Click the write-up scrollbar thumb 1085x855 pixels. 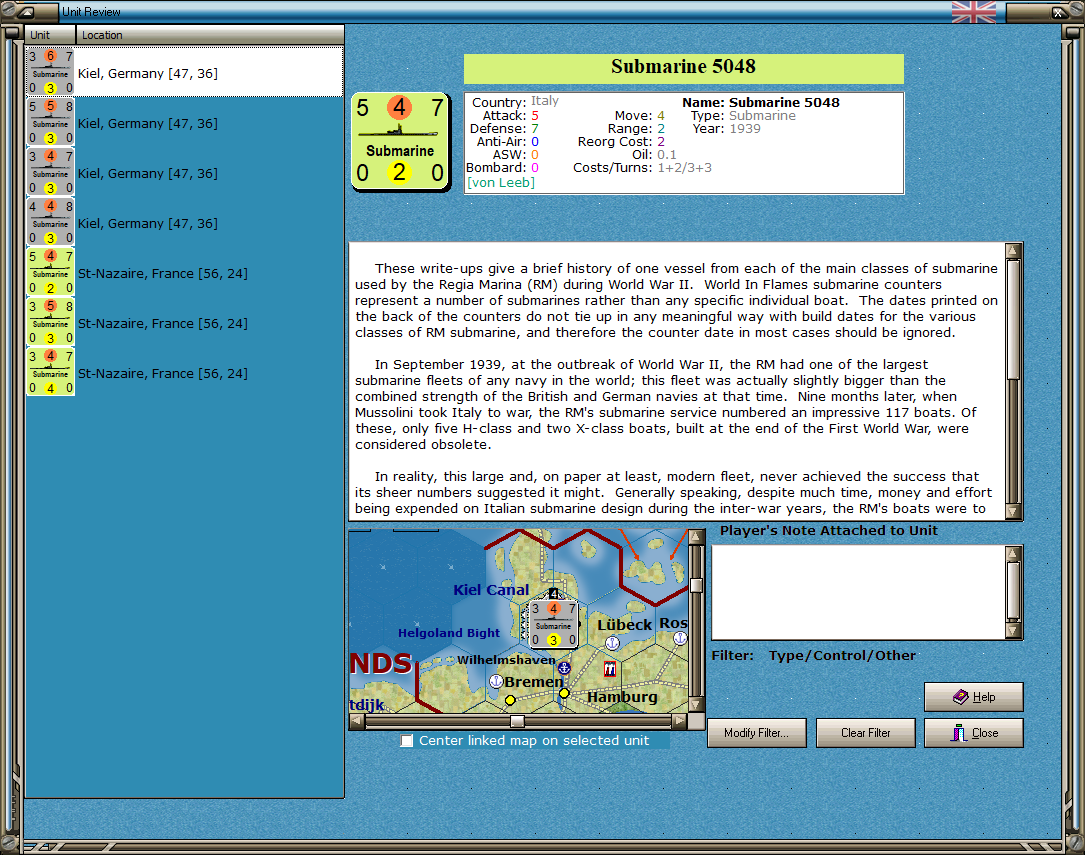(1013, 320)
